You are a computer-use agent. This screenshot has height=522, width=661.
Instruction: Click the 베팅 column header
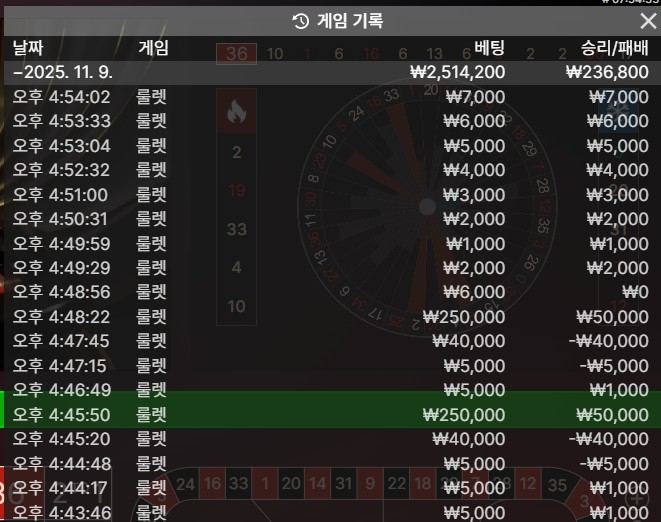[490, 48]
